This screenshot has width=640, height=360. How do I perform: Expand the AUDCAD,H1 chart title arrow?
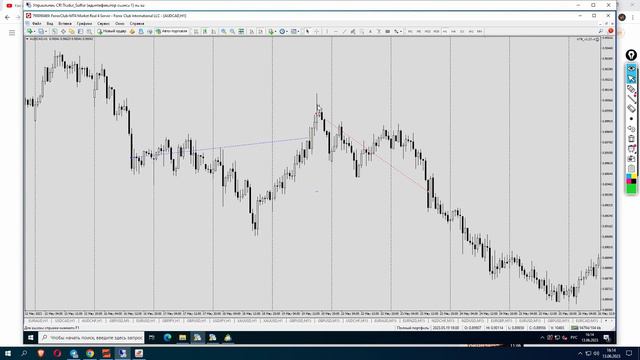pyautogui.click(x=27, y=39)
